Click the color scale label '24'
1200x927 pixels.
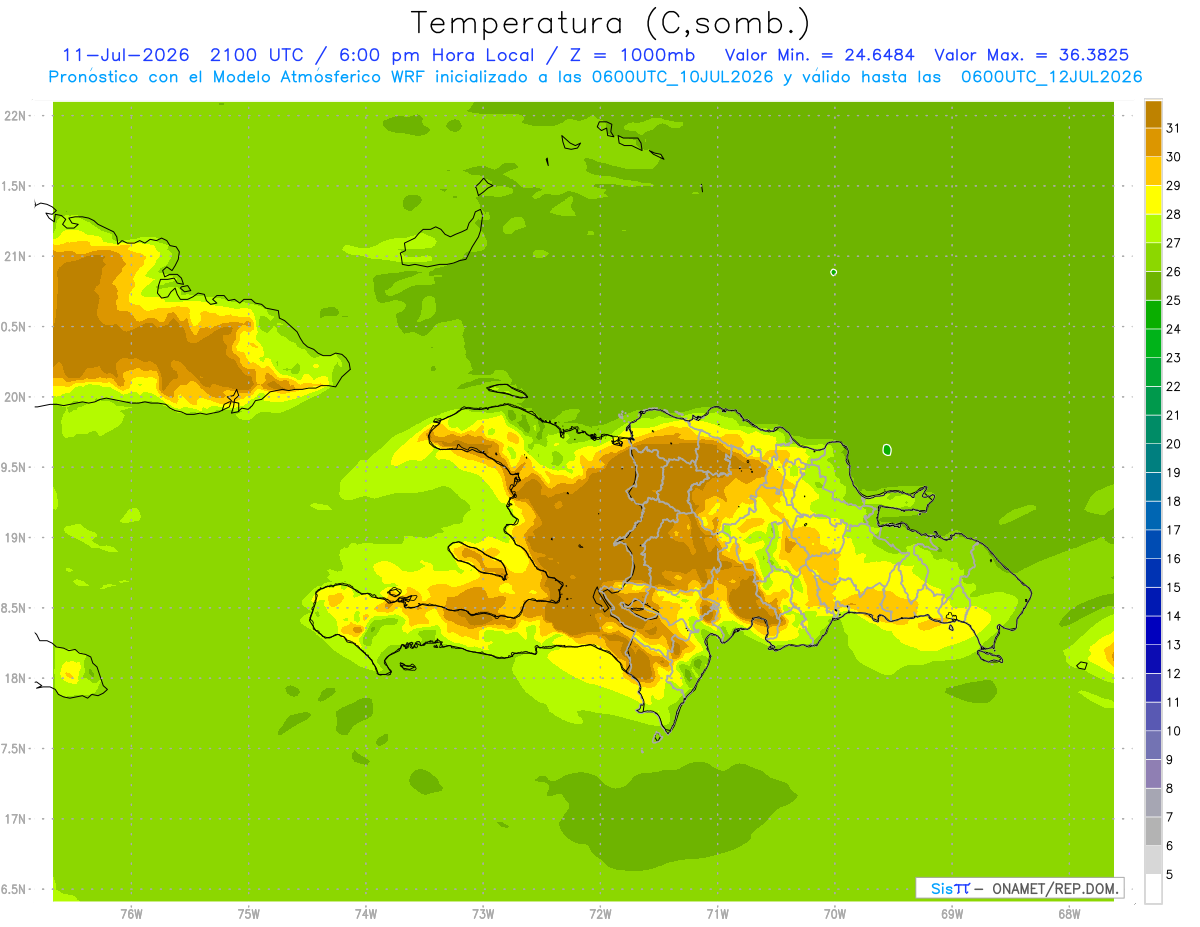pyautogui.click(x=1174, y=328)
